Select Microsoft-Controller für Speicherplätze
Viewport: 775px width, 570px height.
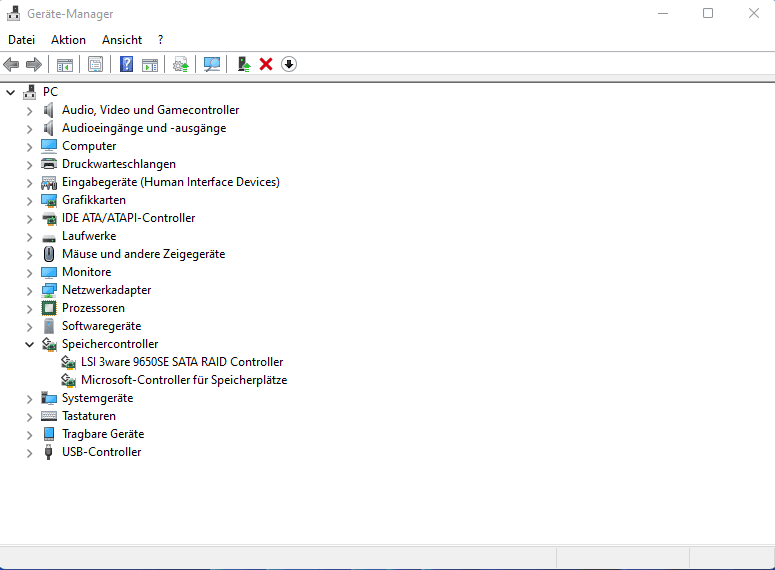pos(184,380)
